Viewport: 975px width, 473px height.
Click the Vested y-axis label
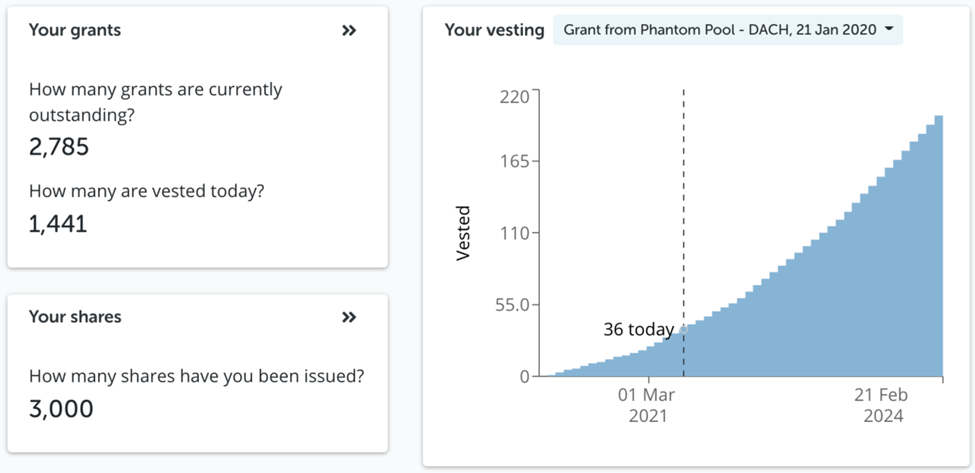pyautogui.click(x=463, y=234)
